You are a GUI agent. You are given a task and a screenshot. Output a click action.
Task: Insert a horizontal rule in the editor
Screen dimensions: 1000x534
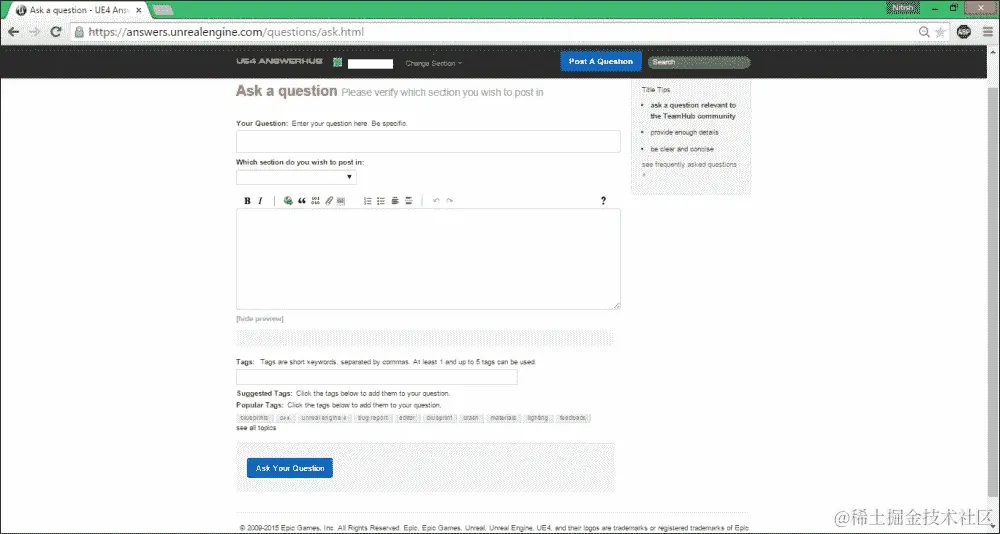(409, 201)
